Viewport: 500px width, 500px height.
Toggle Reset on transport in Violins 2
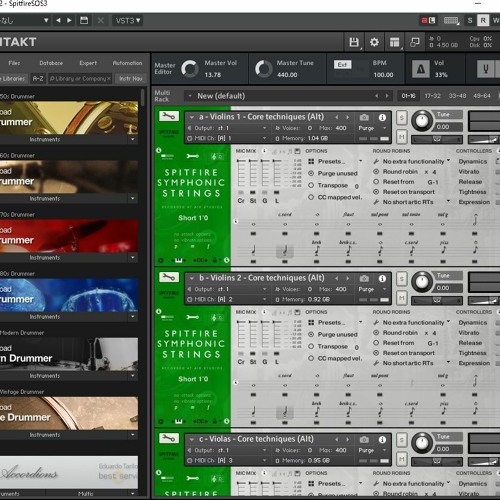pyautogui.click(x=376, y=353)
